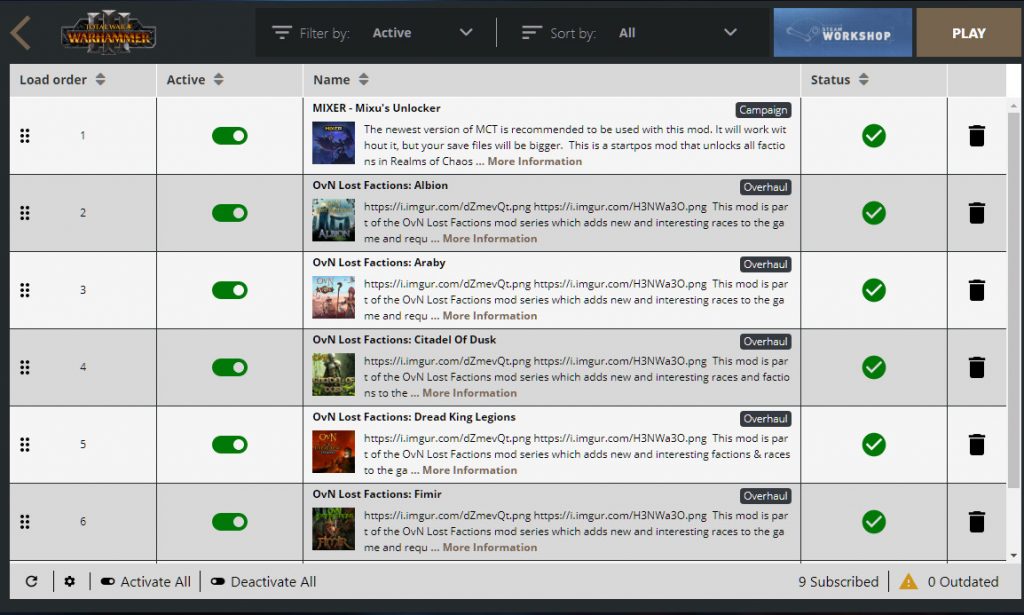Click trash icon for OvN Araby mod
Screen dimensions: 1024x615
tap(977, 290)
